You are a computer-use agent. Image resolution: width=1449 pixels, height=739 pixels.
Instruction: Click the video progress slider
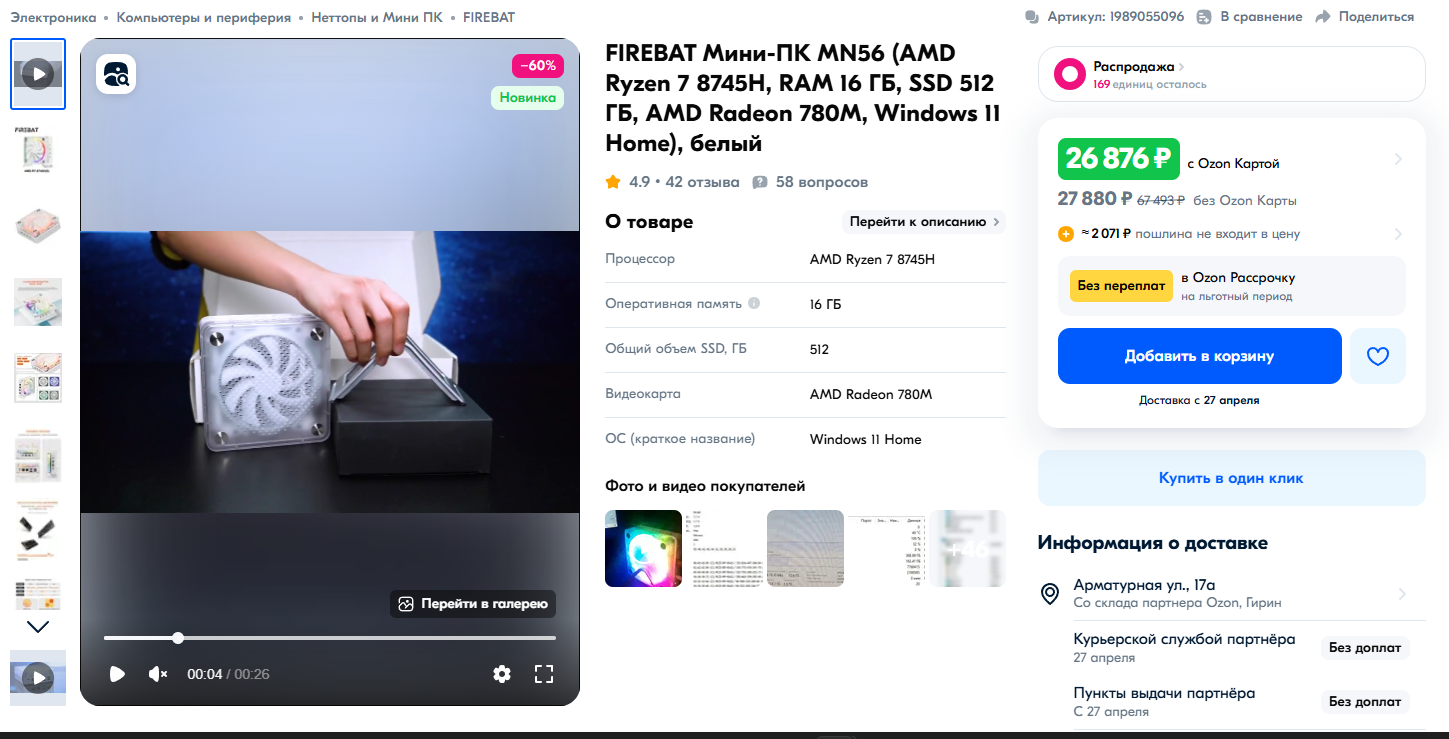point(330,638)
